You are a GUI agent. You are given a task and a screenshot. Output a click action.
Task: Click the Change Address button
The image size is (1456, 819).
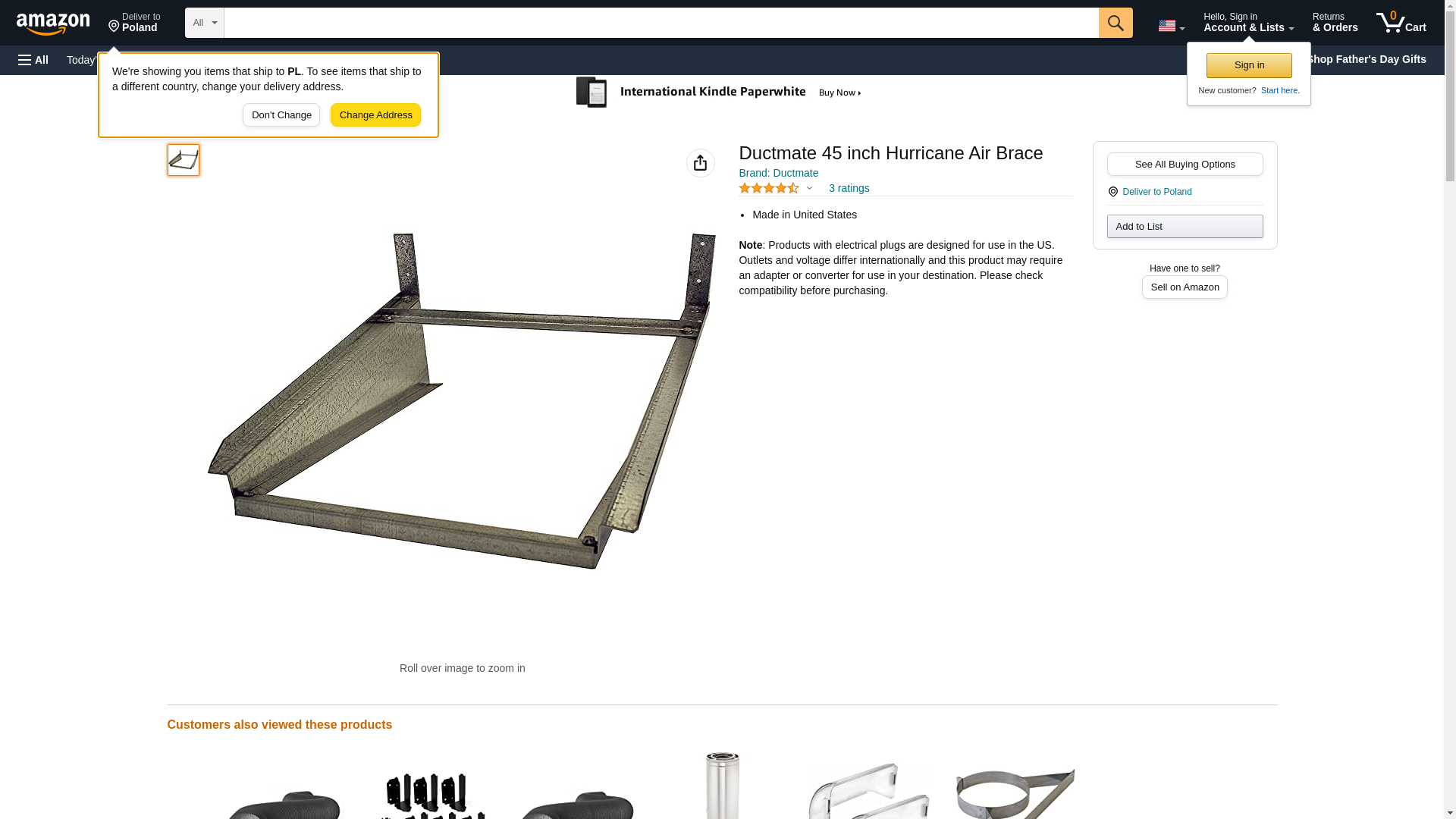click(x=375, y=115)
